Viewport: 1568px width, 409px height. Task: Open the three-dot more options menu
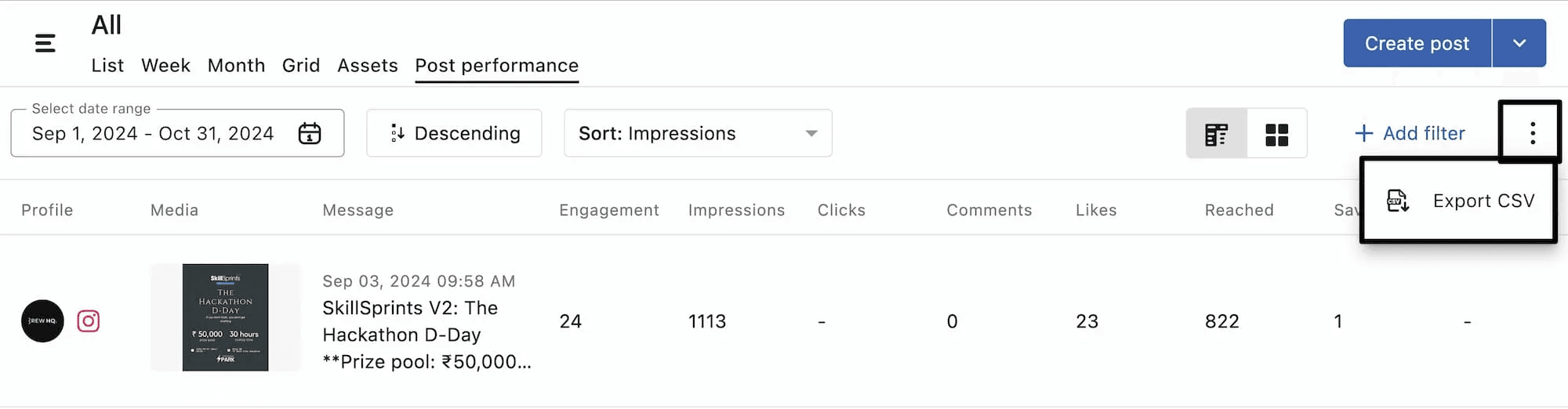point(1532,132)
